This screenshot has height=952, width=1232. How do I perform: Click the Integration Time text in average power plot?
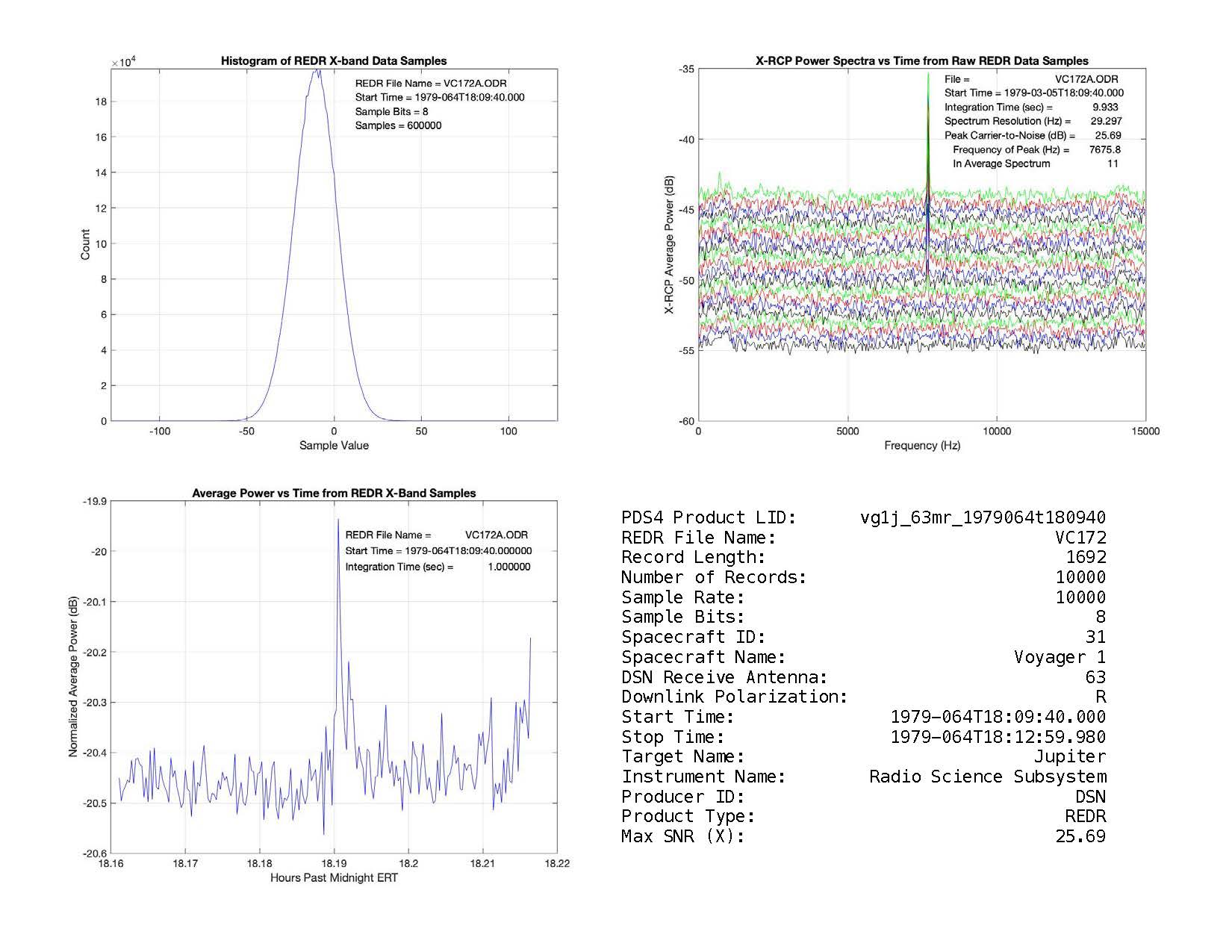click(438, 567)
